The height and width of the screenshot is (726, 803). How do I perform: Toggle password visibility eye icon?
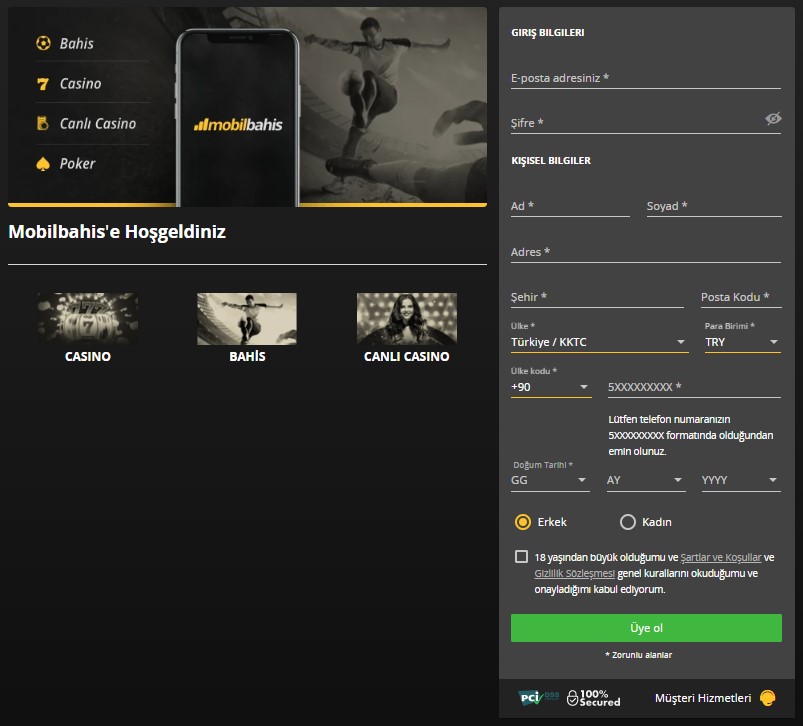coord(773,119)
